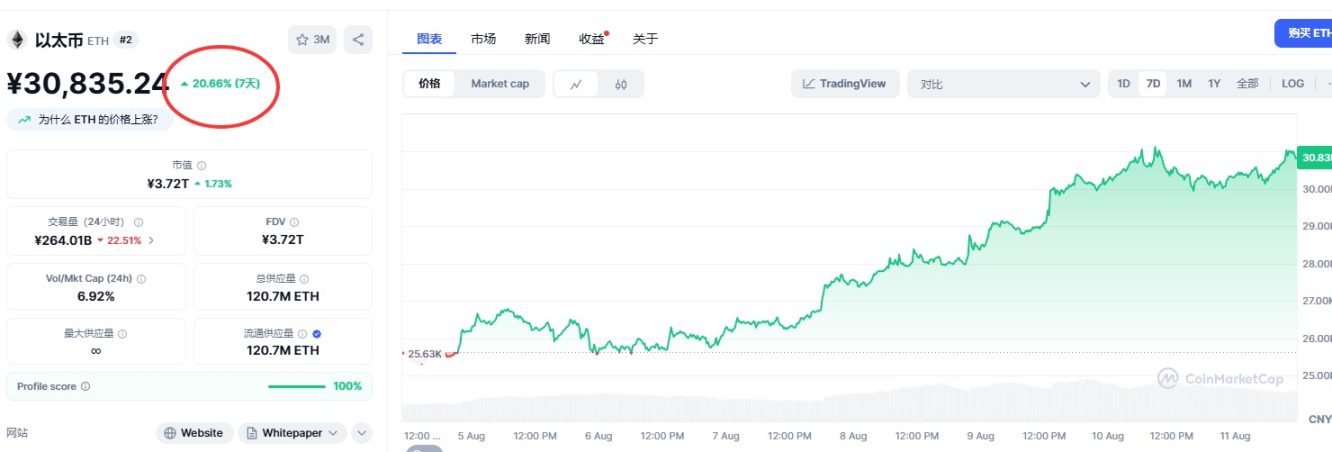Switch the chart to Market cap
Viewport: 1332px width, 452px height.
click(500, 84)
